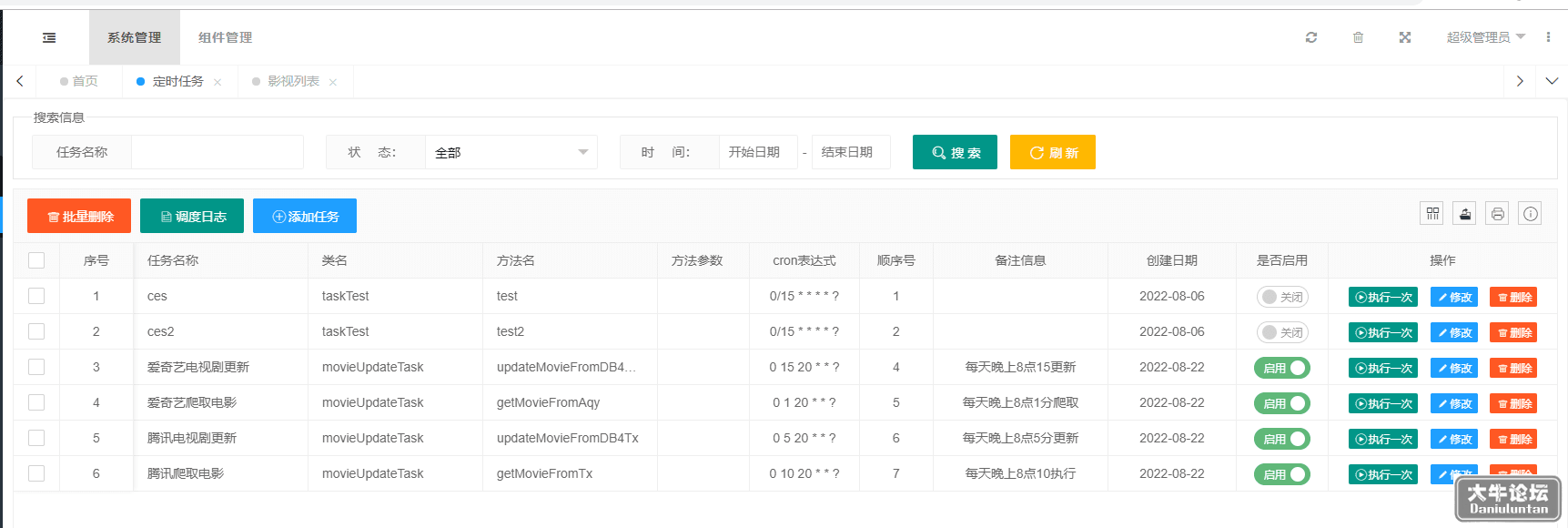Image resolution: width=1568 pixels, height=528 pixels.
Task: Expand the 超级管理员 user menu
Action: (1485, 37)
